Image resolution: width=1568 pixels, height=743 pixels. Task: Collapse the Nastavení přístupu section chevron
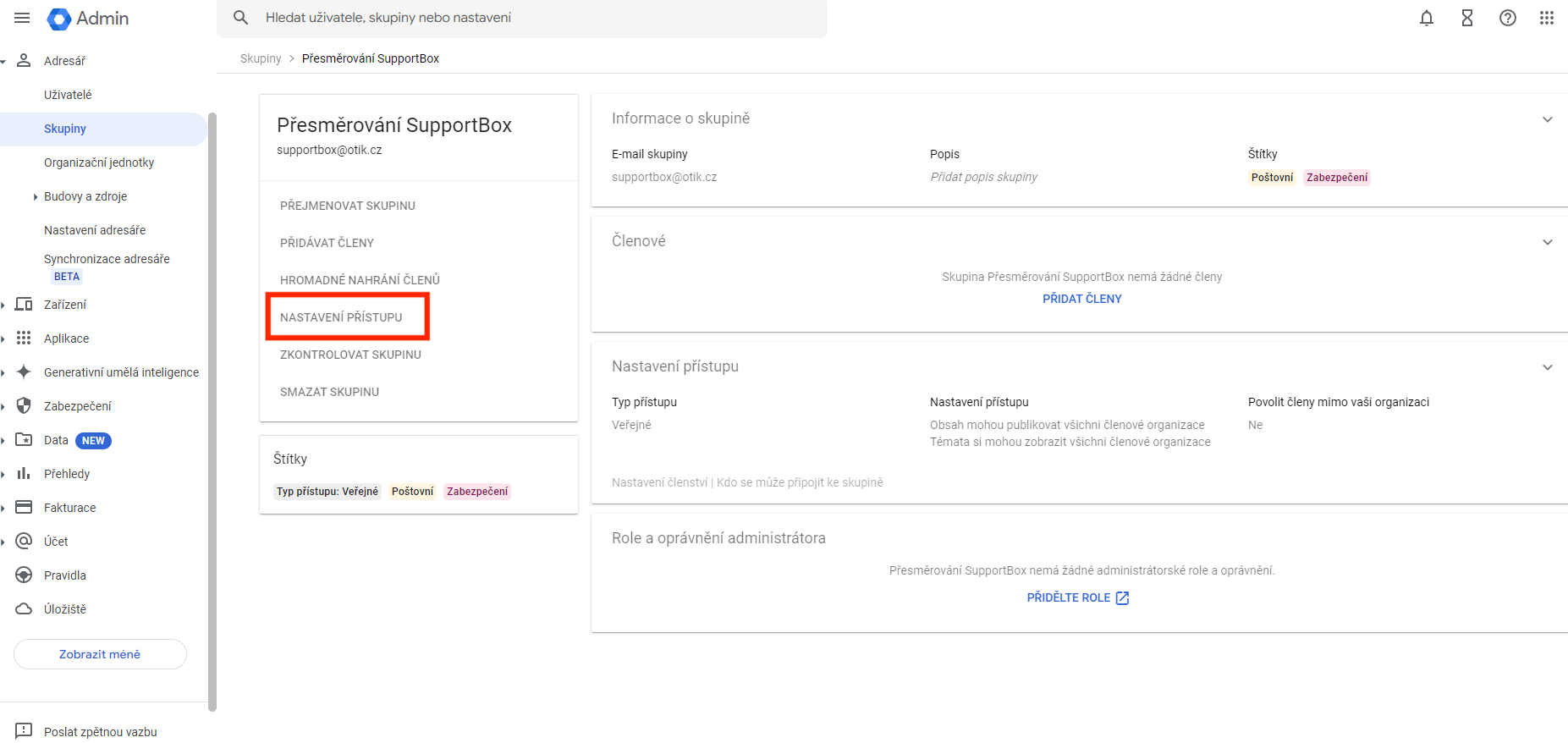pyautogui.click(x=1548, y=367)
